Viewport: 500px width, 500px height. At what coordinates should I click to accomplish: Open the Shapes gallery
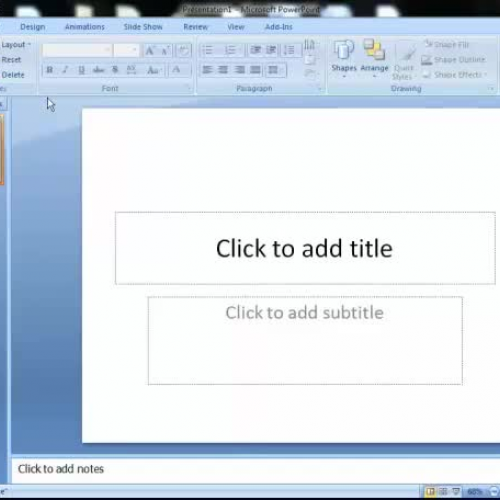point(344,59)
